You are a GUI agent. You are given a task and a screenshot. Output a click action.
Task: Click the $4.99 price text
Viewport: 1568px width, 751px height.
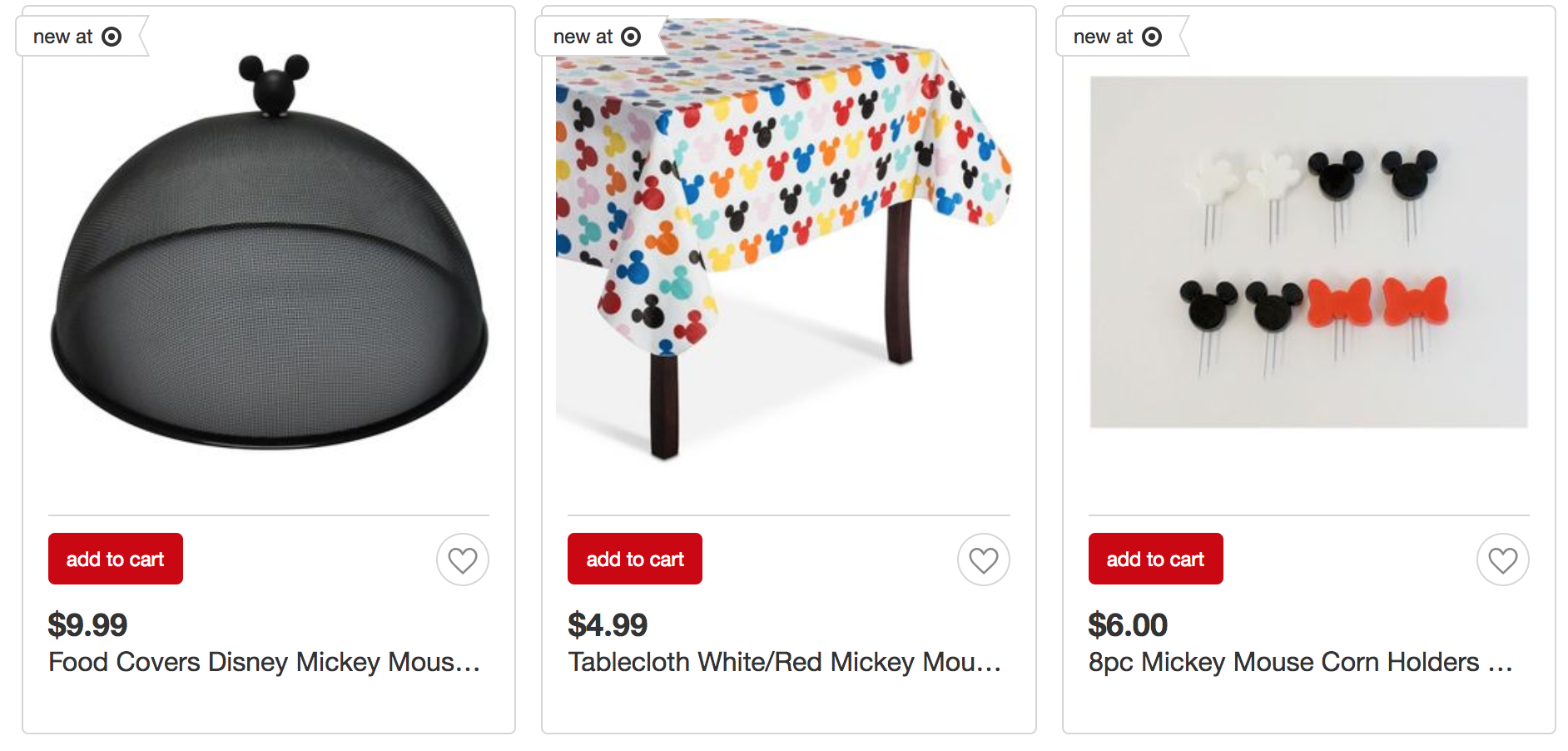(x=608, y=624)
